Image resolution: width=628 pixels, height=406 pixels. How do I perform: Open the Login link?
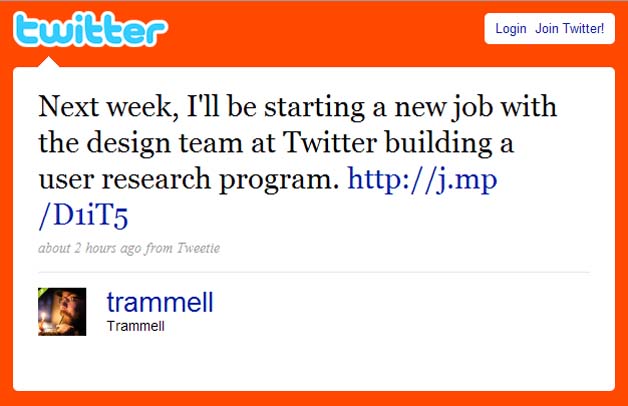(510, 29)
